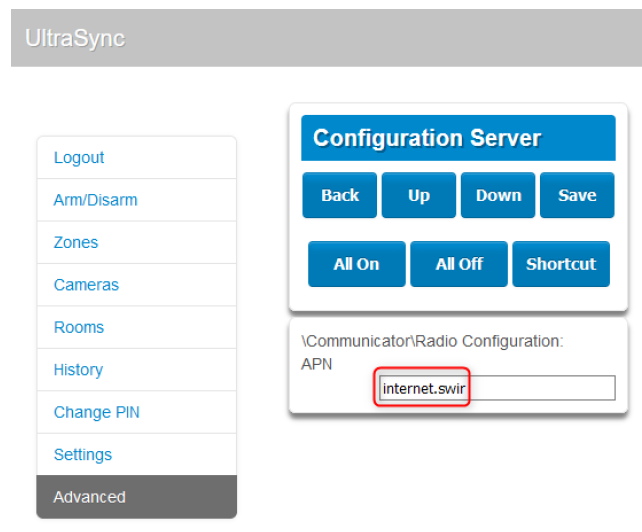Click the Up navigation button
Image resolution: width=642 pixels, height=532 pixels.
point(418,195)
